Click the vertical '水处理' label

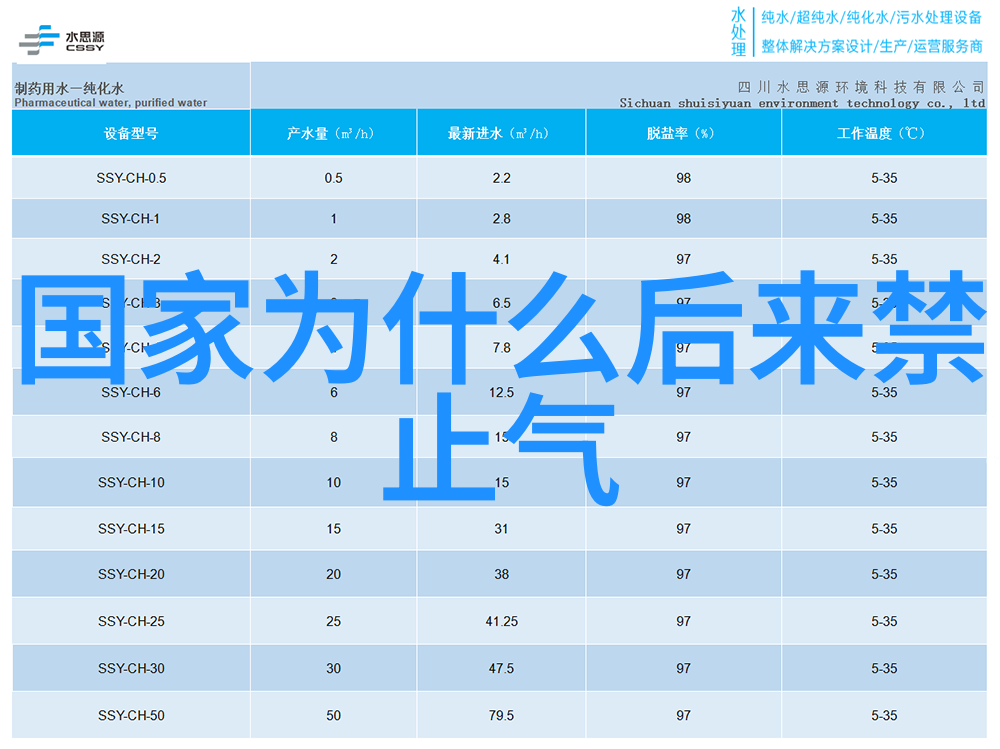[x=739, y=32]
